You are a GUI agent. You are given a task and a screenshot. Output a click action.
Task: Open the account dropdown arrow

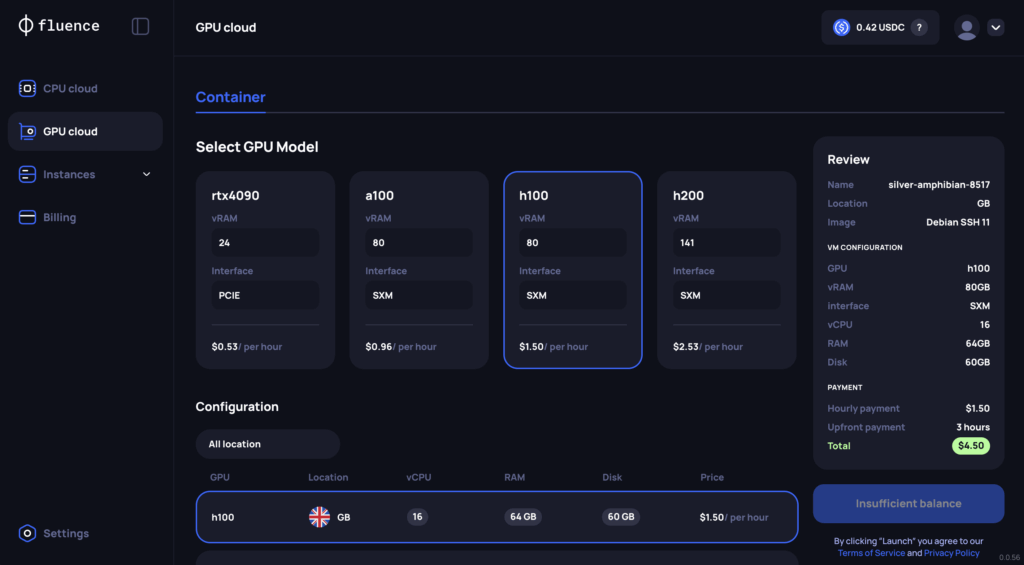click(996, 28)
